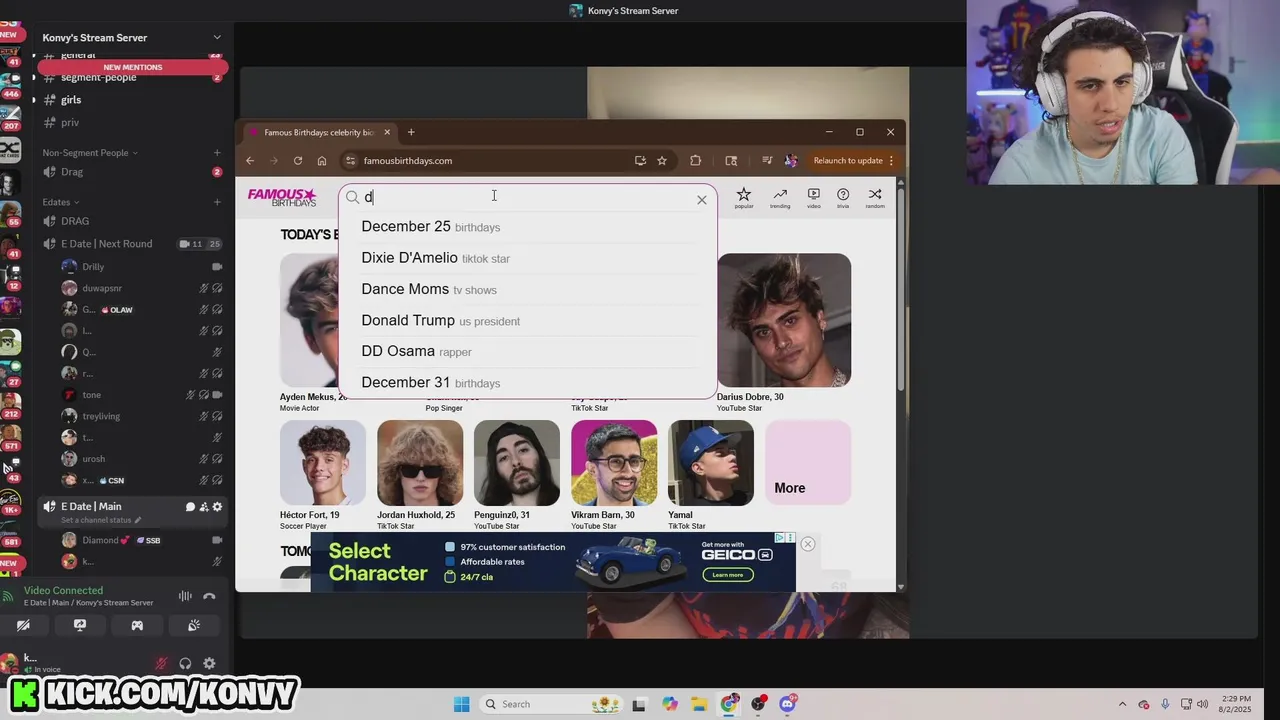Click Relaunch to update in Chrome
This screenshot has width=1280, height=720.
coord(847,160)
